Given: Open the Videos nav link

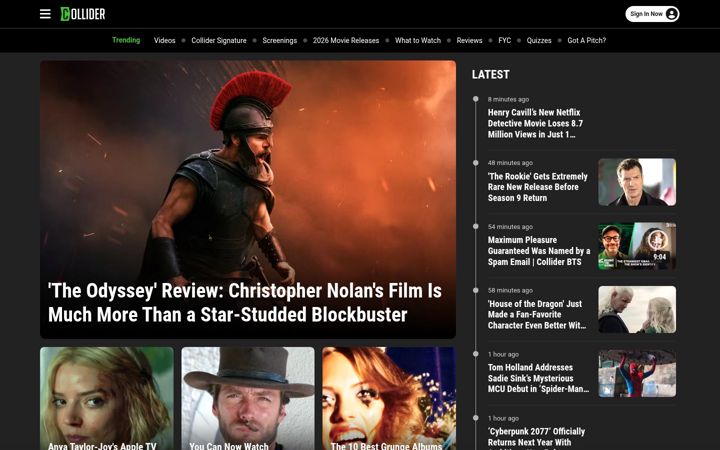Looking at the screenshot, I should pyautogui.click(x=164, y=40).
